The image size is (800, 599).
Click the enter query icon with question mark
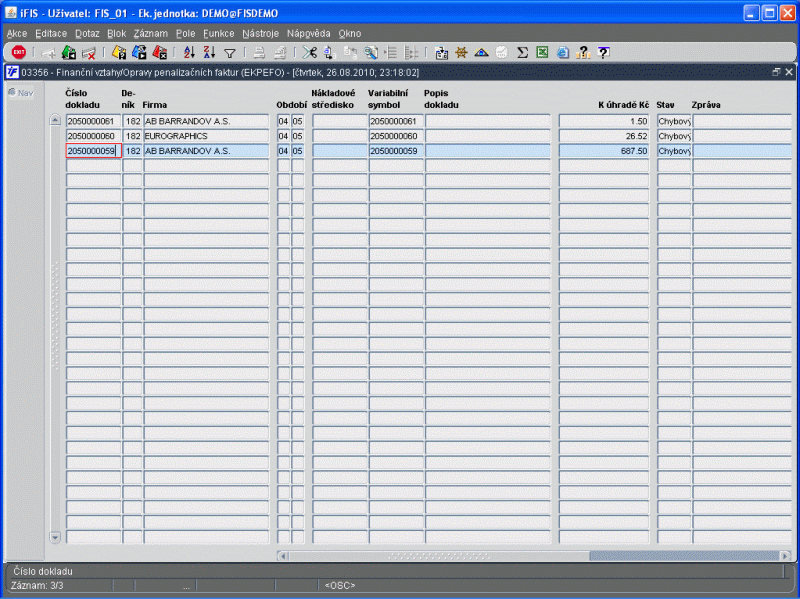119,52
